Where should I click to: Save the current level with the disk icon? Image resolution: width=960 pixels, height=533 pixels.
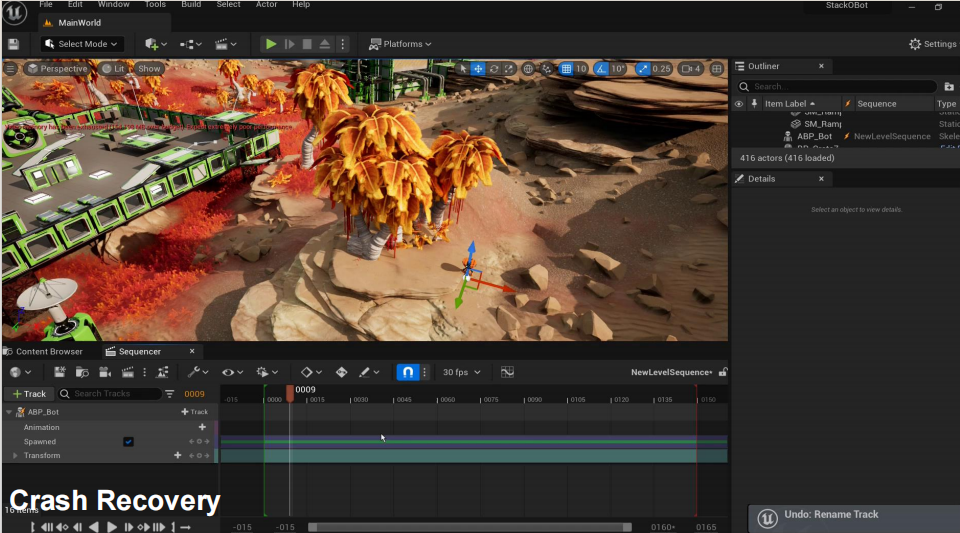(13, 44)
